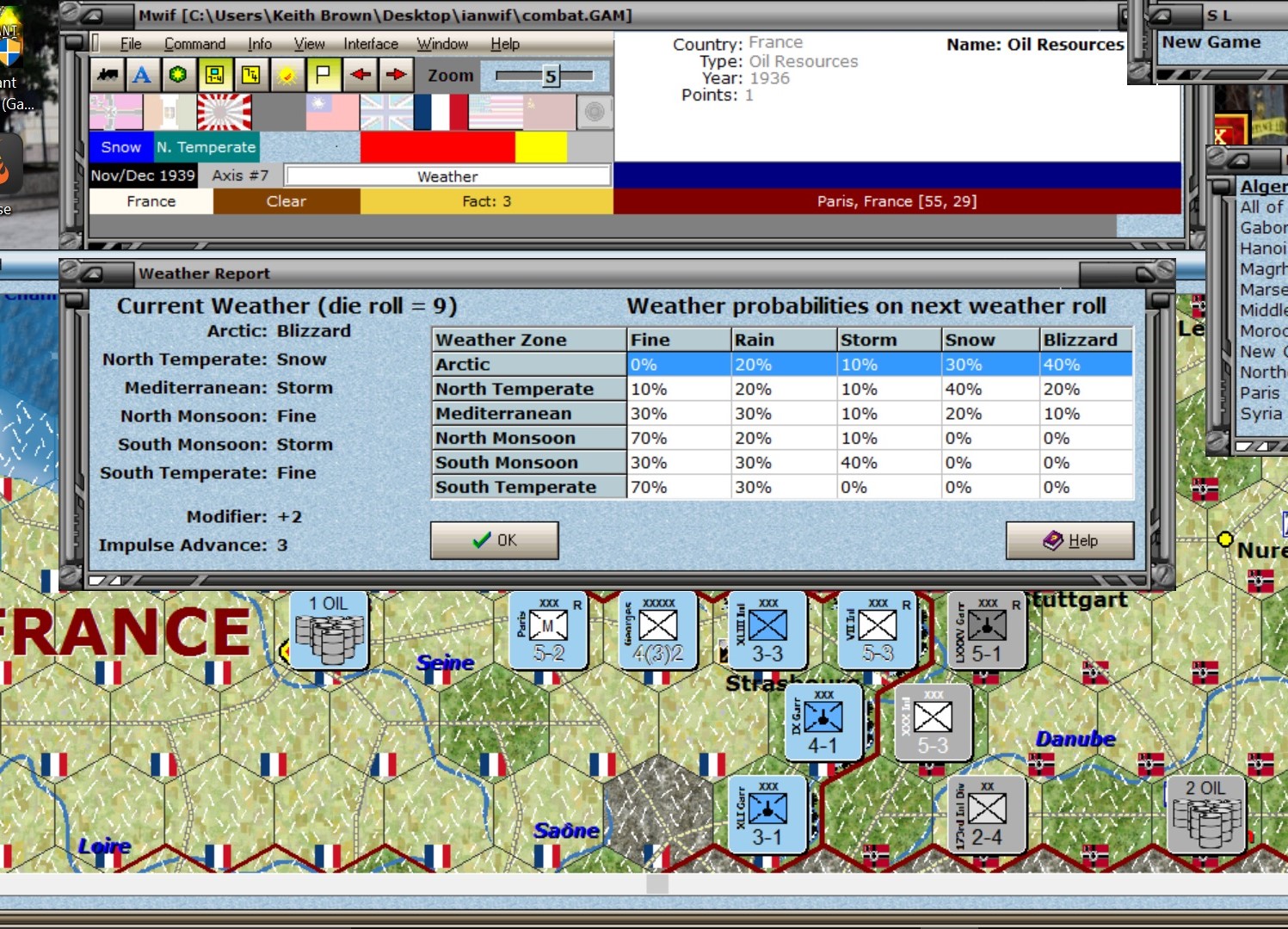This screenshot has height=929, width=1288.
Task: Select the gray 5-1 garrison unit counter
Action: point(987,630)
